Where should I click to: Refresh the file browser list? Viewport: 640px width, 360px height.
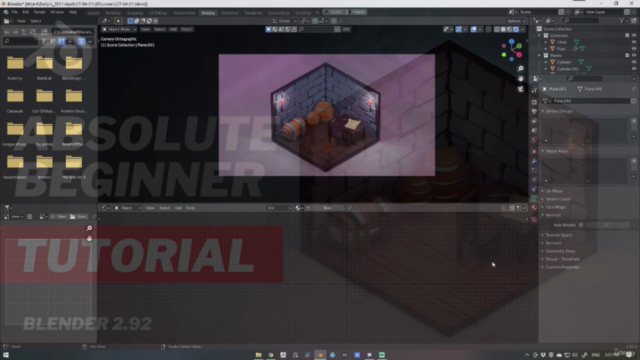33,31
